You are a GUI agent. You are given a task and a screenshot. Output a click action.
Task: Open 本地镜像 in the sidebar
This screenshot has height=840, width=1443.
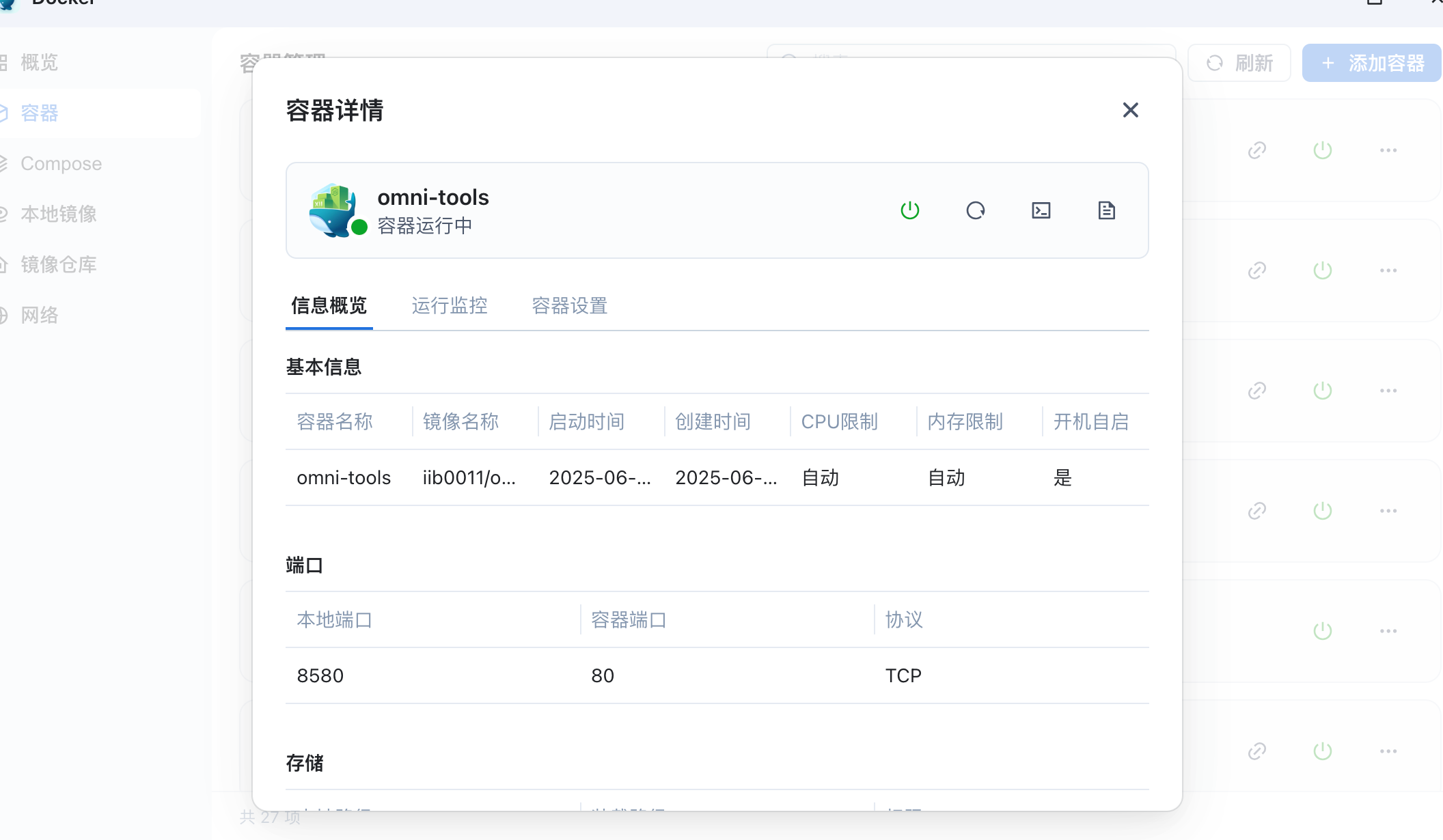[58, 214]
